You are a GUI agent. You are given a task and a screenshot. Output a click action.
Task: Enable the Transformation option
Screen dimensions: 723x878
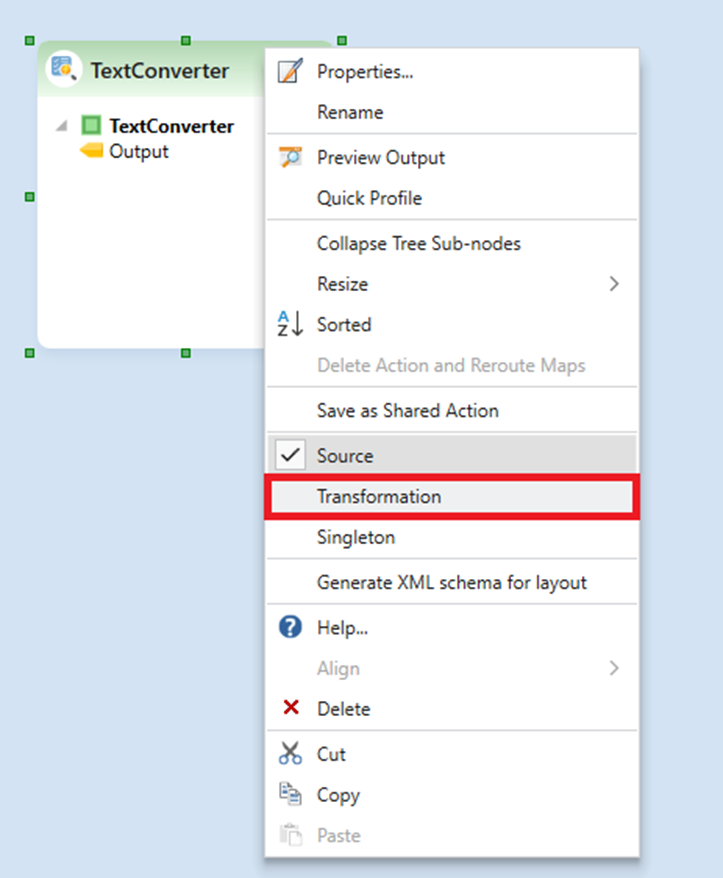point(379,497)
